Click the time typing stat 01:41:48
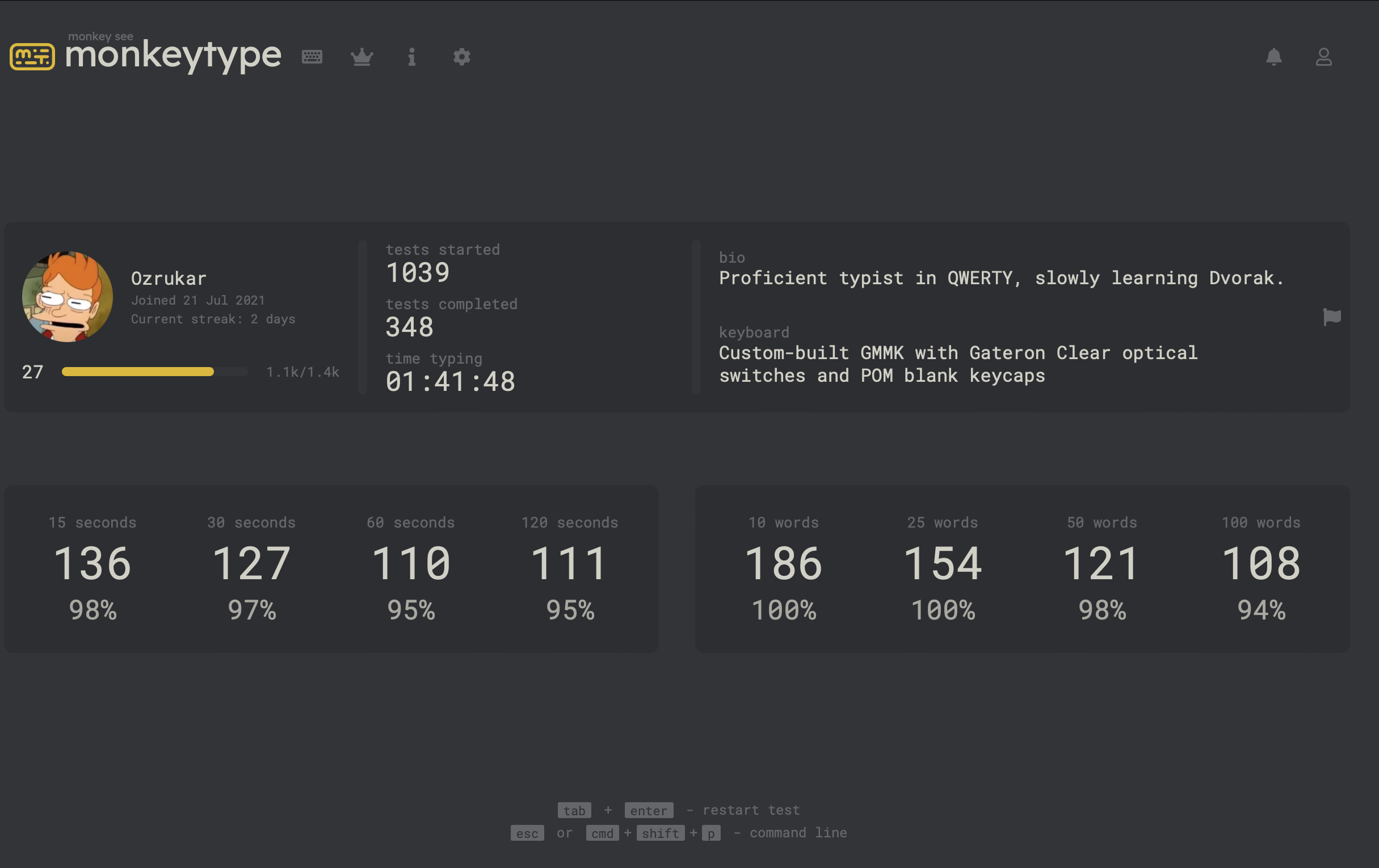The image size is (1379, 868). [x=451, y=381]
